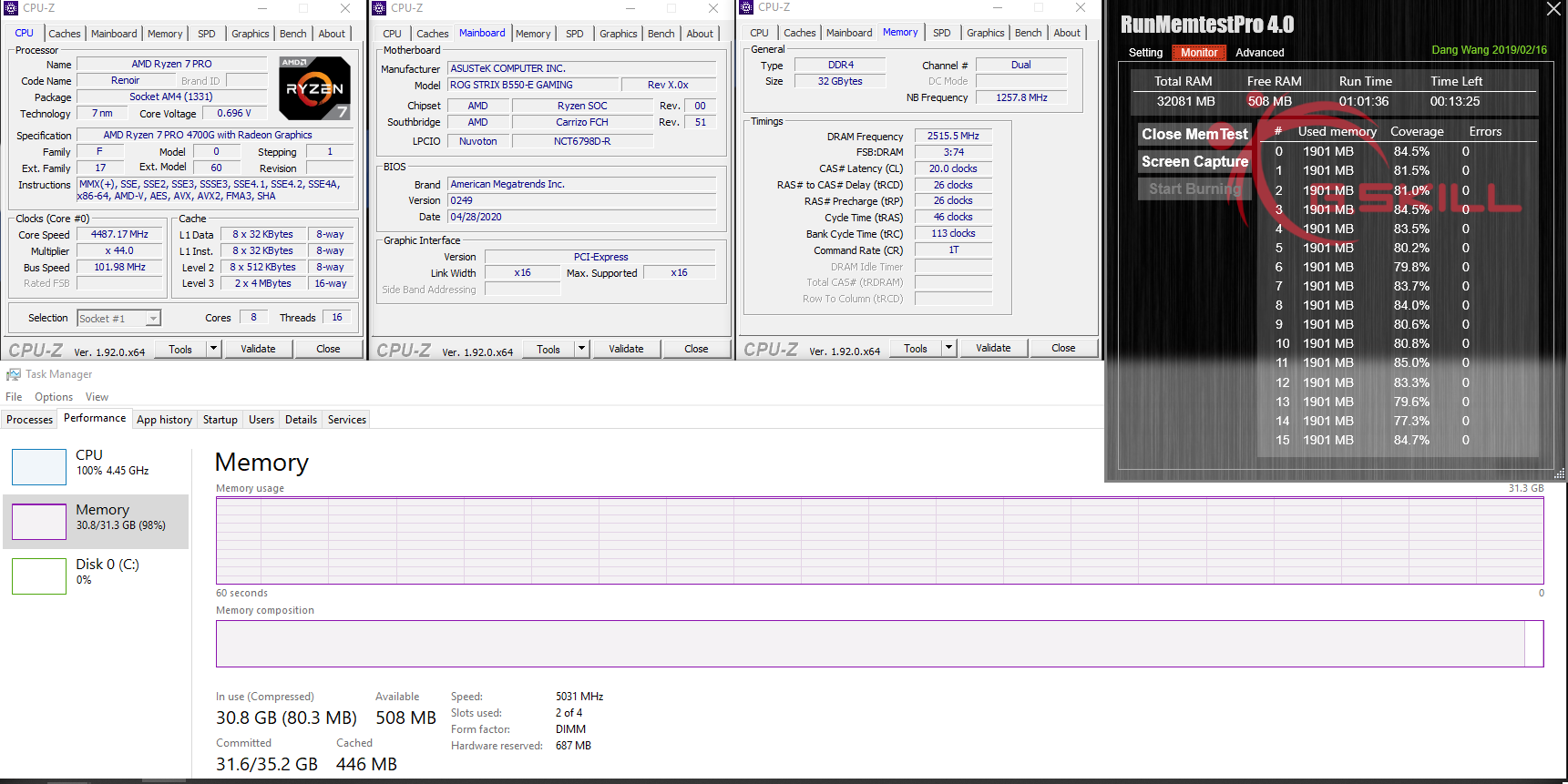Click the motherboard model ROG STRIX B550-E GAMING

(533, 85)
